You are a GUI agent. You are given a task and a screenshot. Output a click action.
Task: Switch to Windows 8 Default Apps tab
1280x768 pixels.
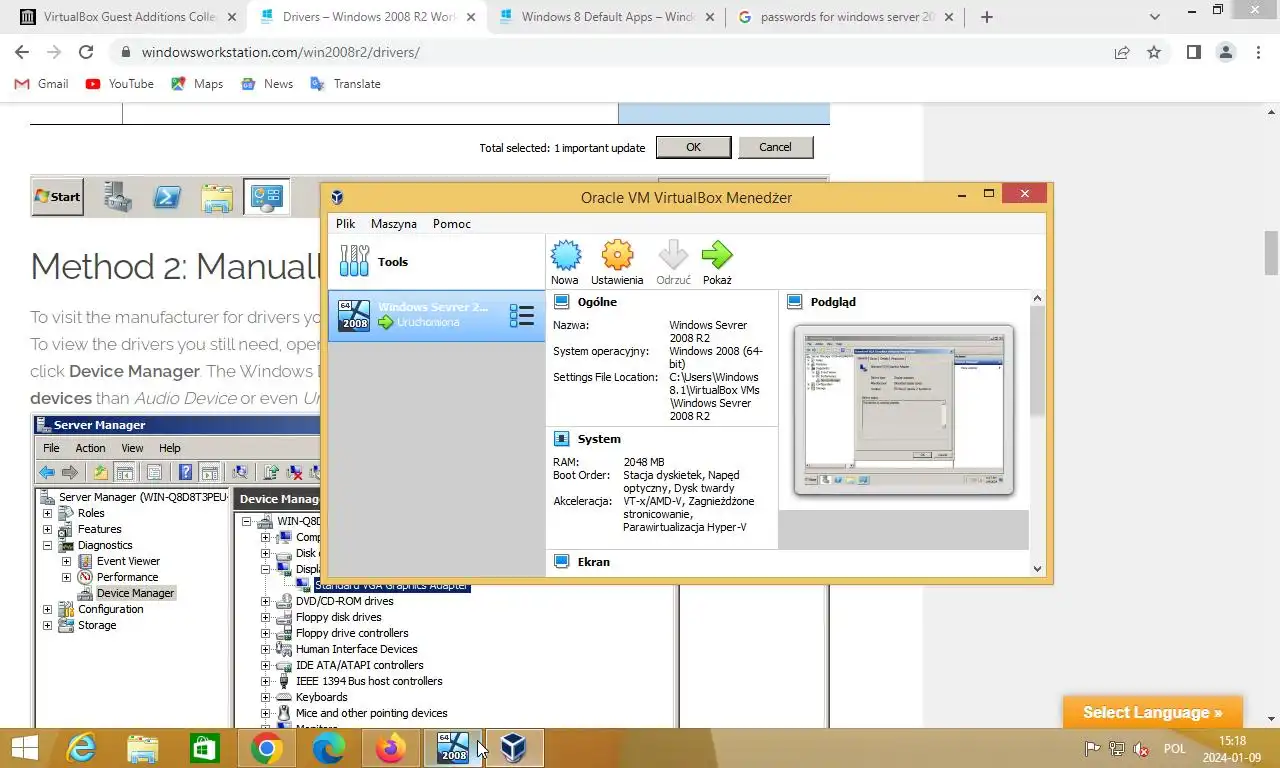point(607,17)
